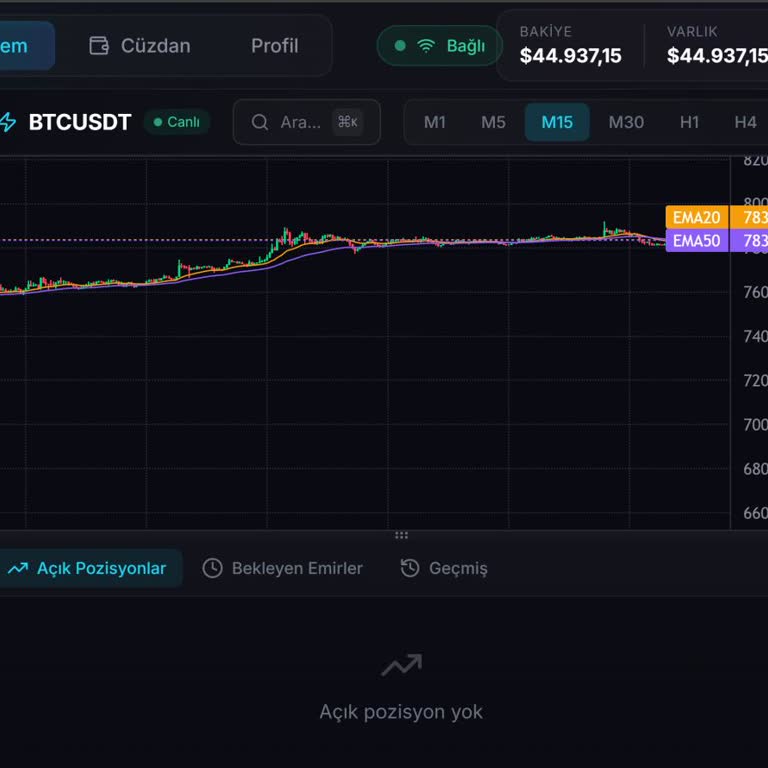This screenshot has width=768, height=768.
Task: Click the BAKİYE balance value $44.937,15
Action: click(570, 55)
